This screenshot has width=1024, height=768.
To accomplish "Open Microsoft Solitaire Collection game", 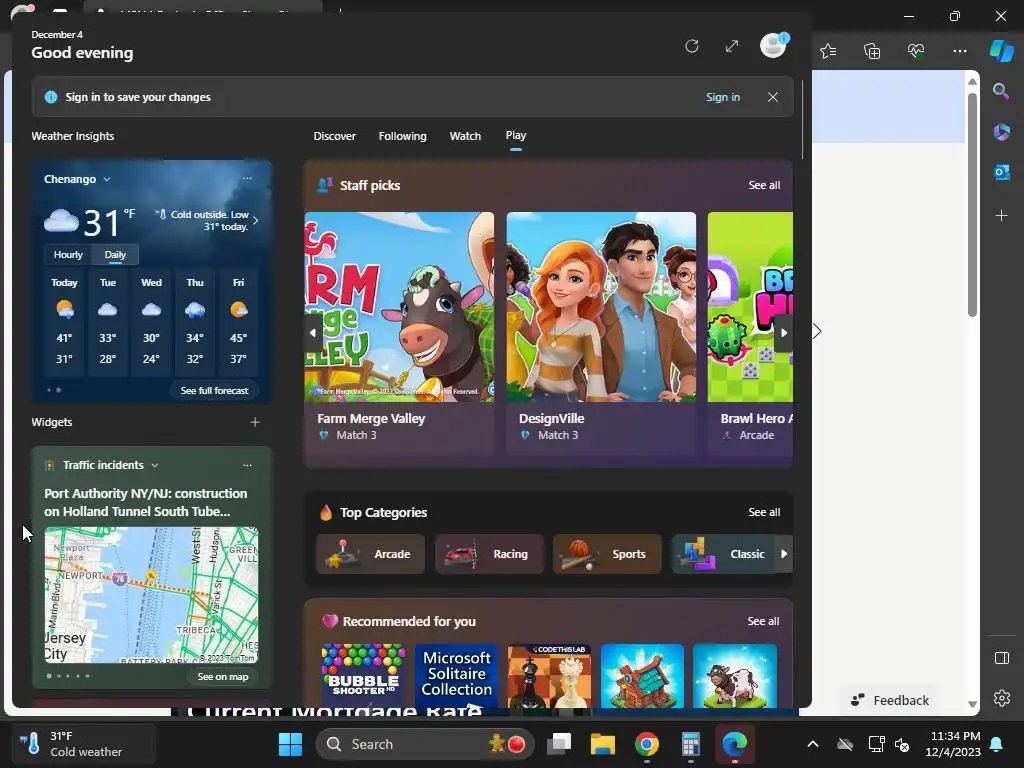I will [456, 676].
